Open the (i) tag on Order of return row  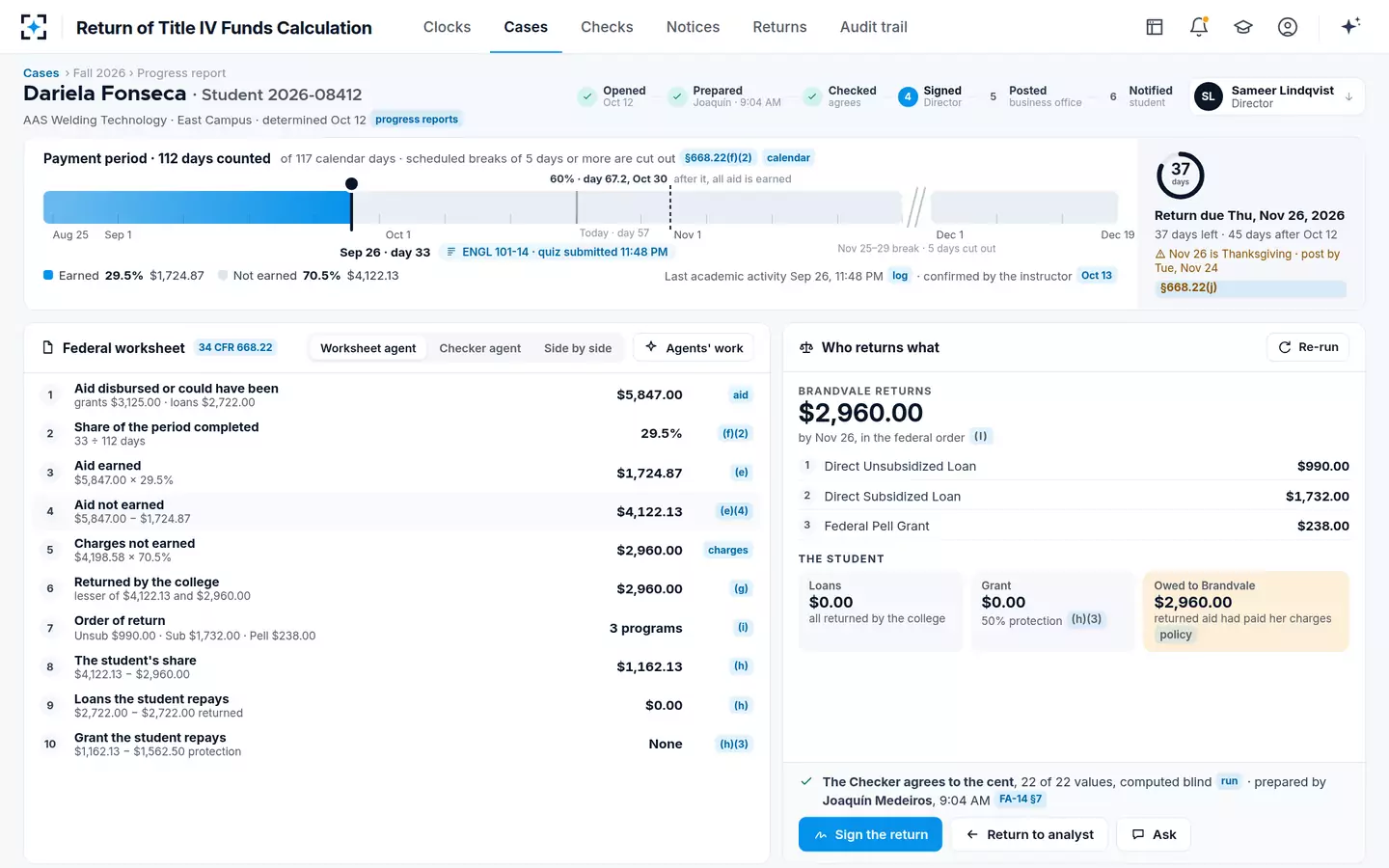click(x=743, y=628)
